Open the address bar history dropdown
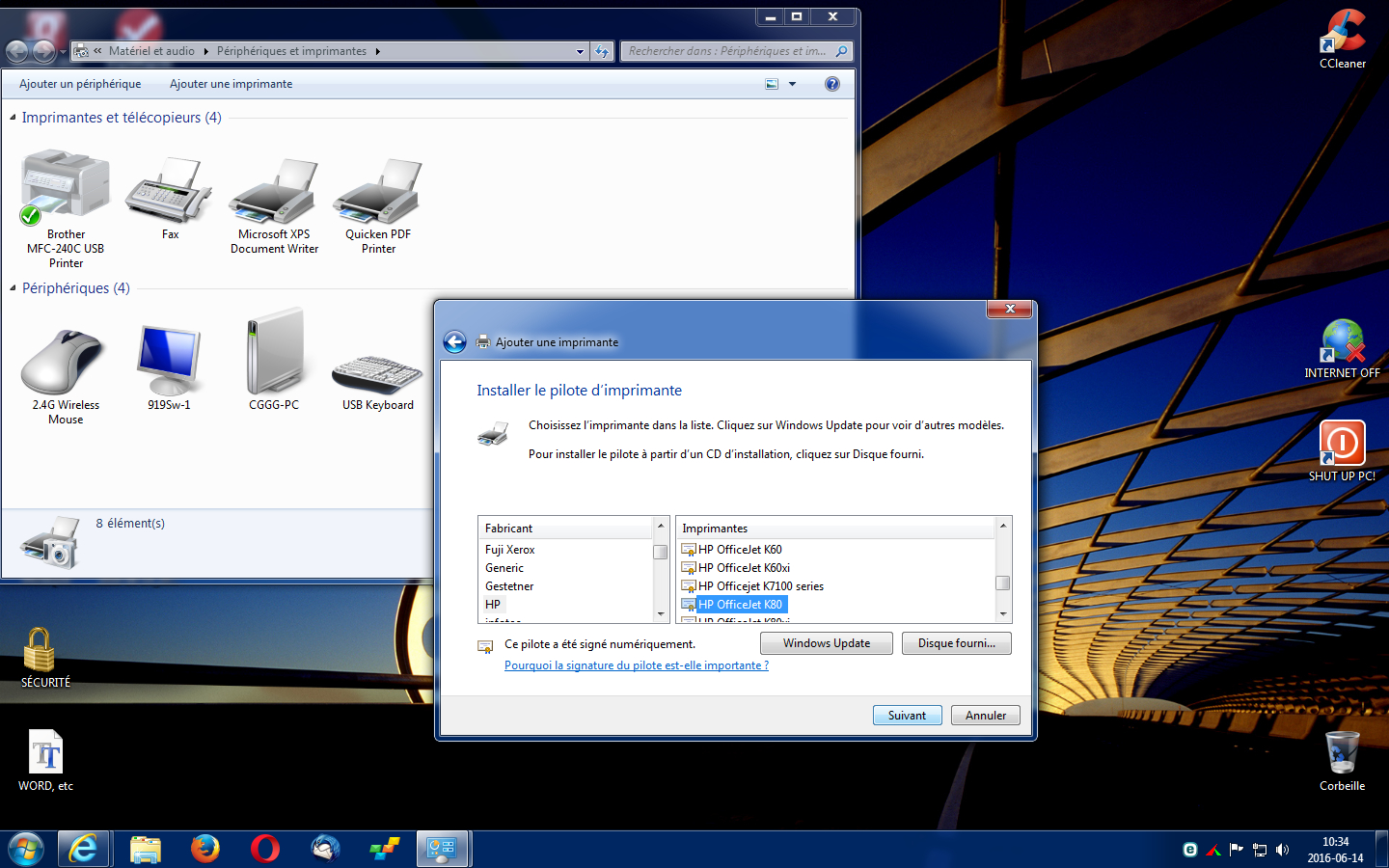 coord(580,51)
